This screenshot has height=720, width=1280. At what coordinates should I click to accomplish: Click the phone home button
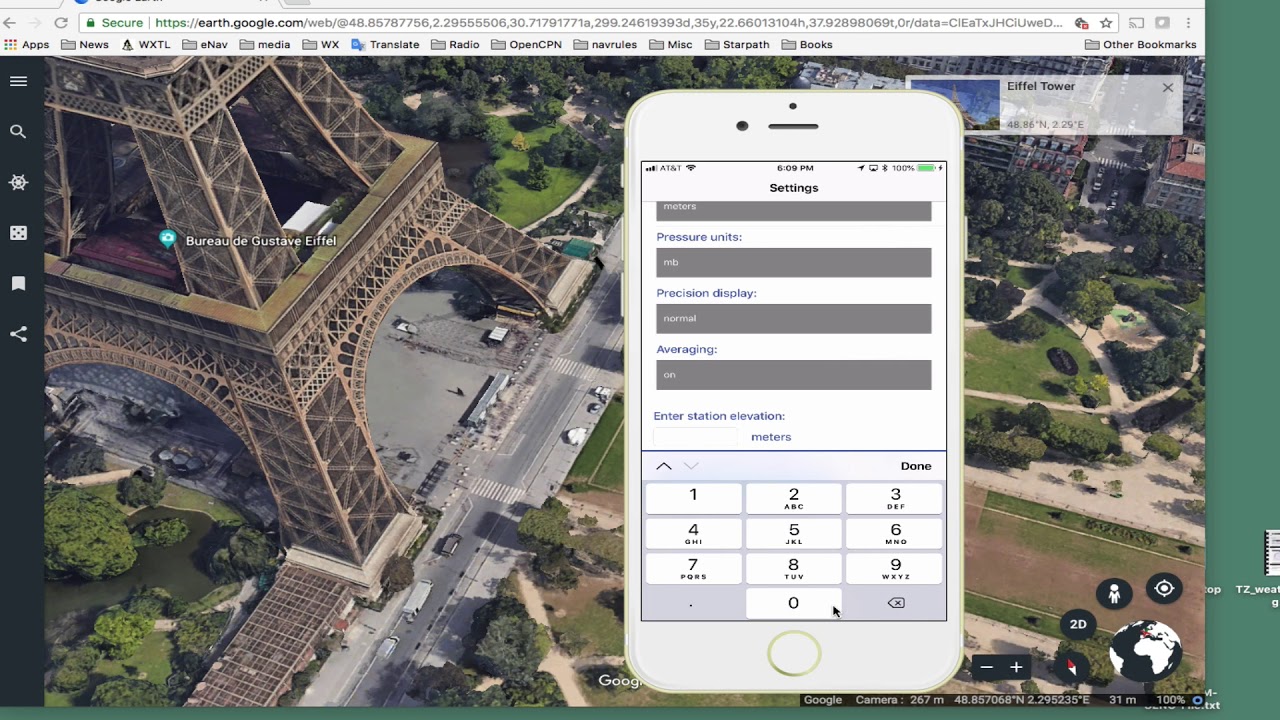pyautogui.click(x=794, y=654)
